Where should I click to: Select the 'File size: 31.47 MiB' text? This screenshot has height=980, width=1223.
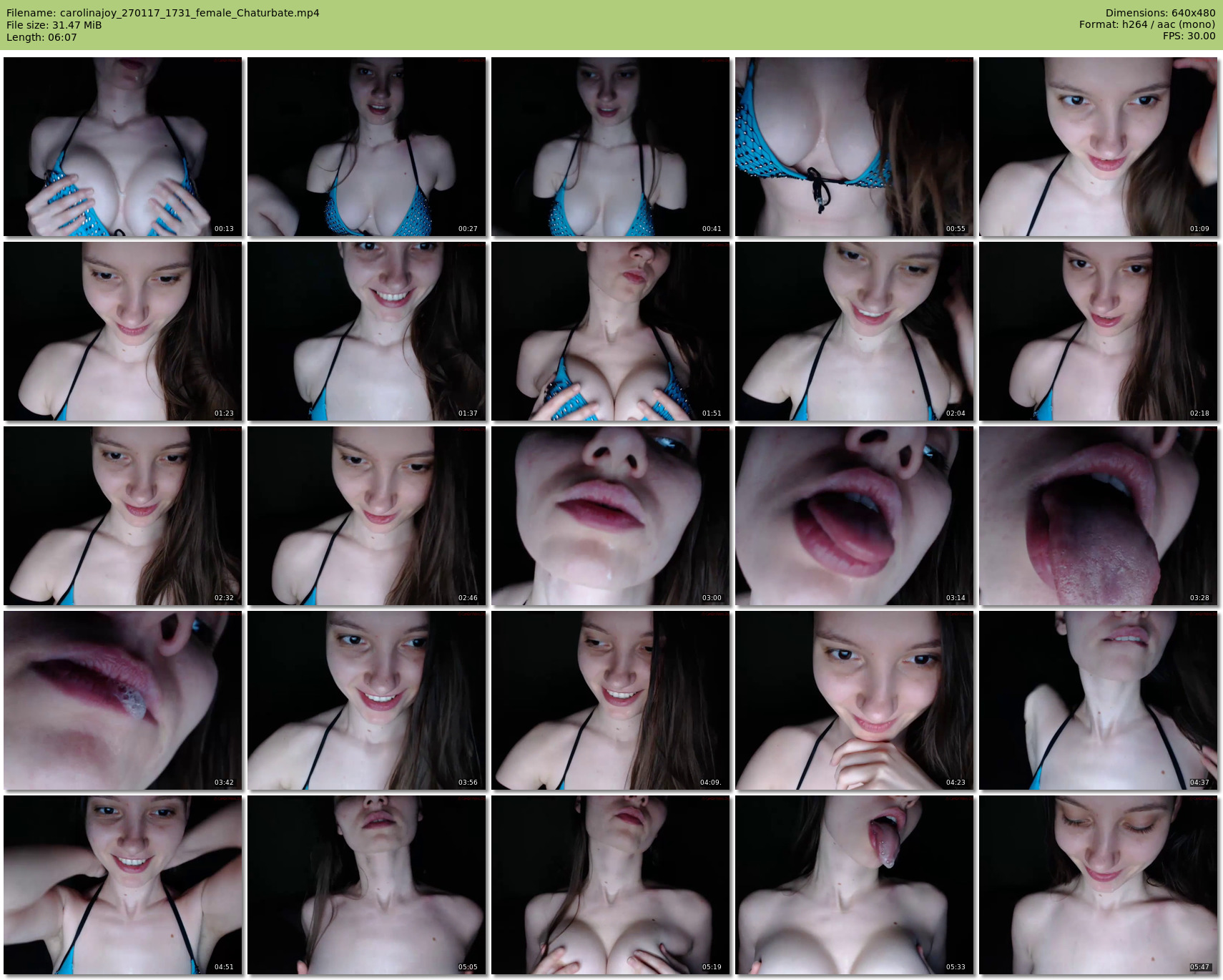click(54, 25)
